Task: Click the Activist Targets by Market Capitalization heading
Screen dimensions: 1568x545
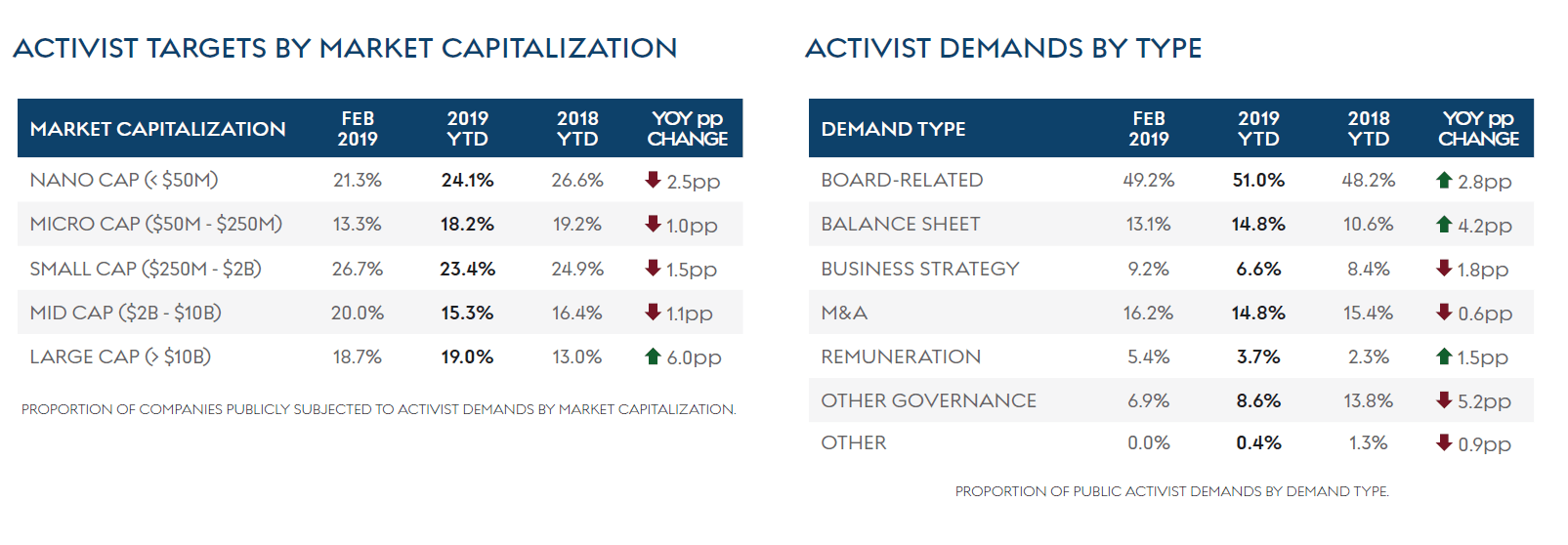Action: (345, 48)
